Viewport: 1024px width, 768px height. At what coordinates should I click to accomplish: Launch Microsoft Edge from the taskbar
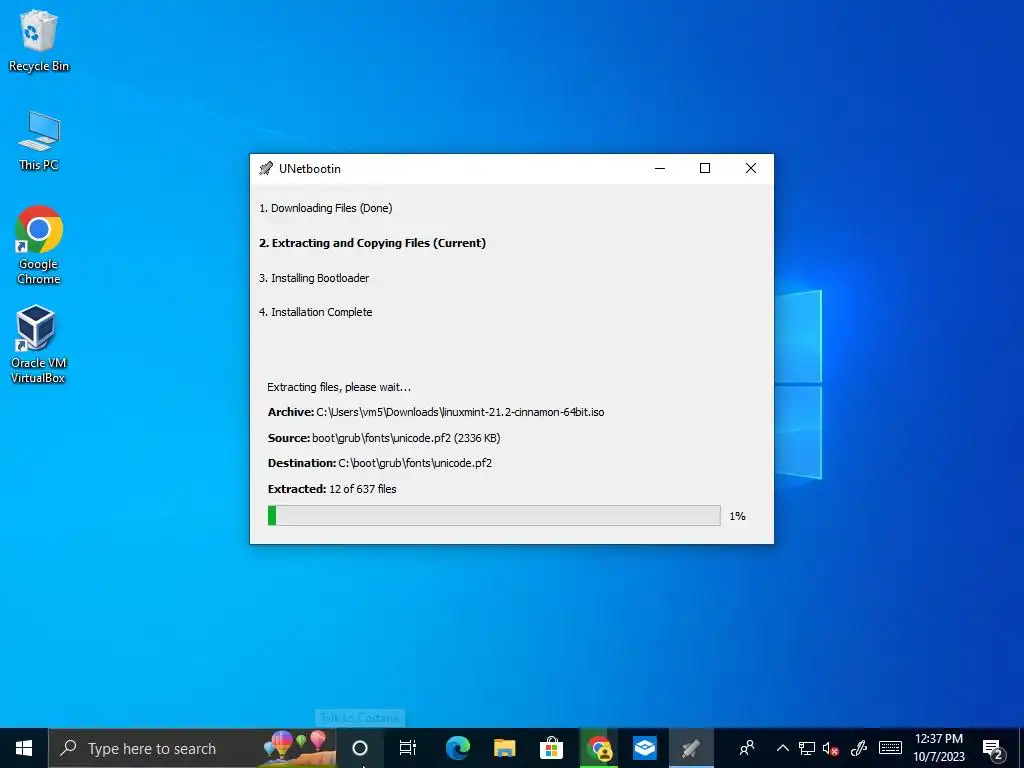[x=457, y=748]
